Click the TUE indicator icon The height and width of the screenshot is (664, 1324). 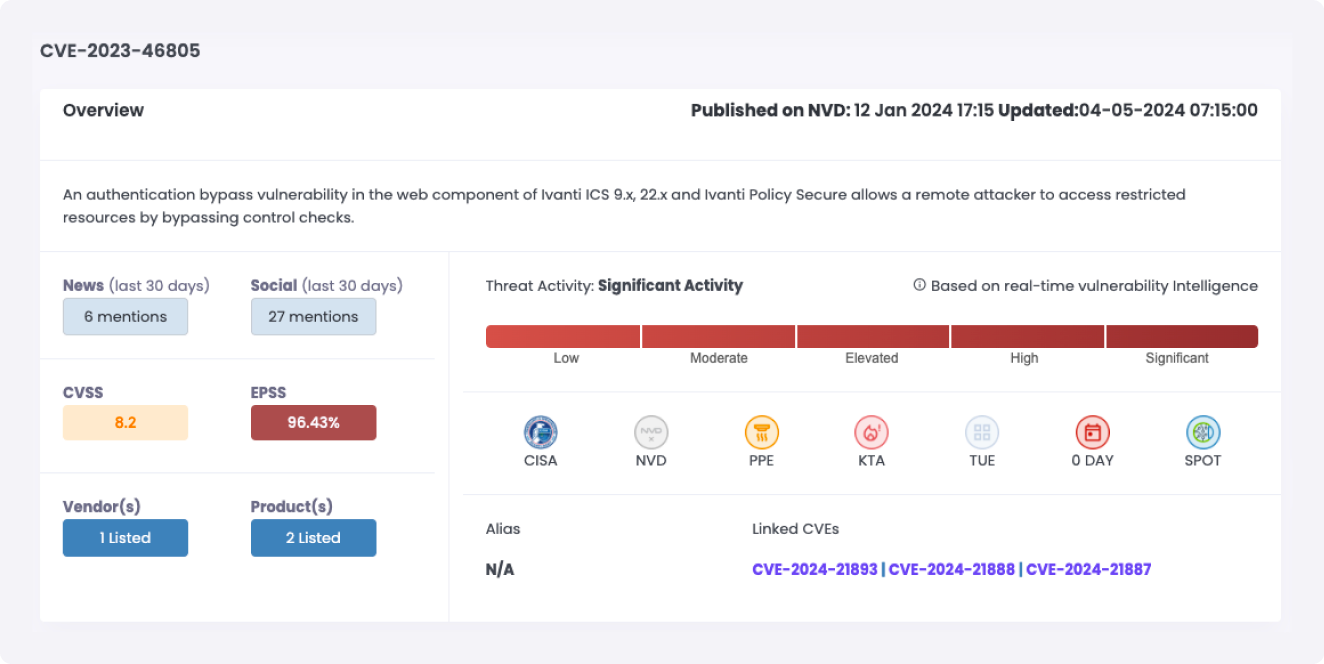tap(982, 433)
